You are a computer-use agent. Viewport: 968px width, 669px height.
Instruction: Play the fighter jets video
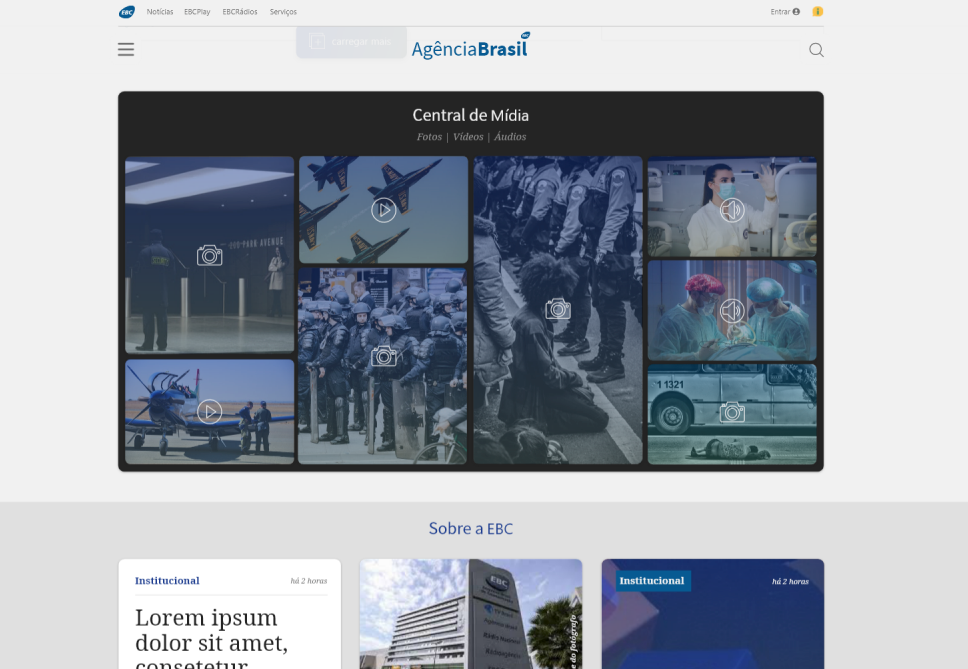coord(383,210)
